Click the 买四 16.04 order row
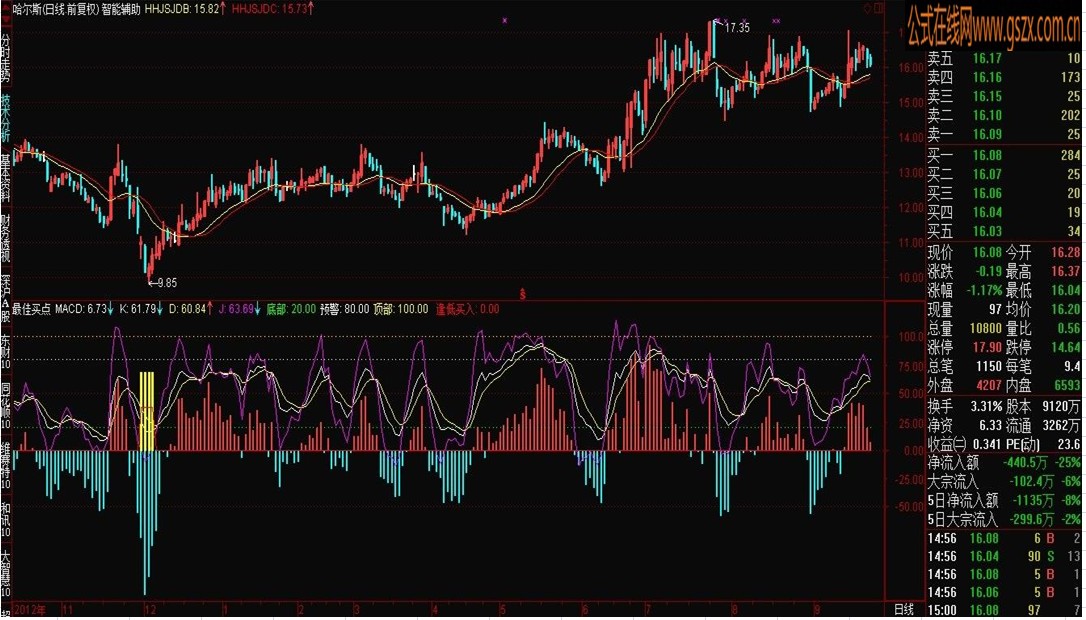1086x620 pixels. click(x=1004, y=212)
